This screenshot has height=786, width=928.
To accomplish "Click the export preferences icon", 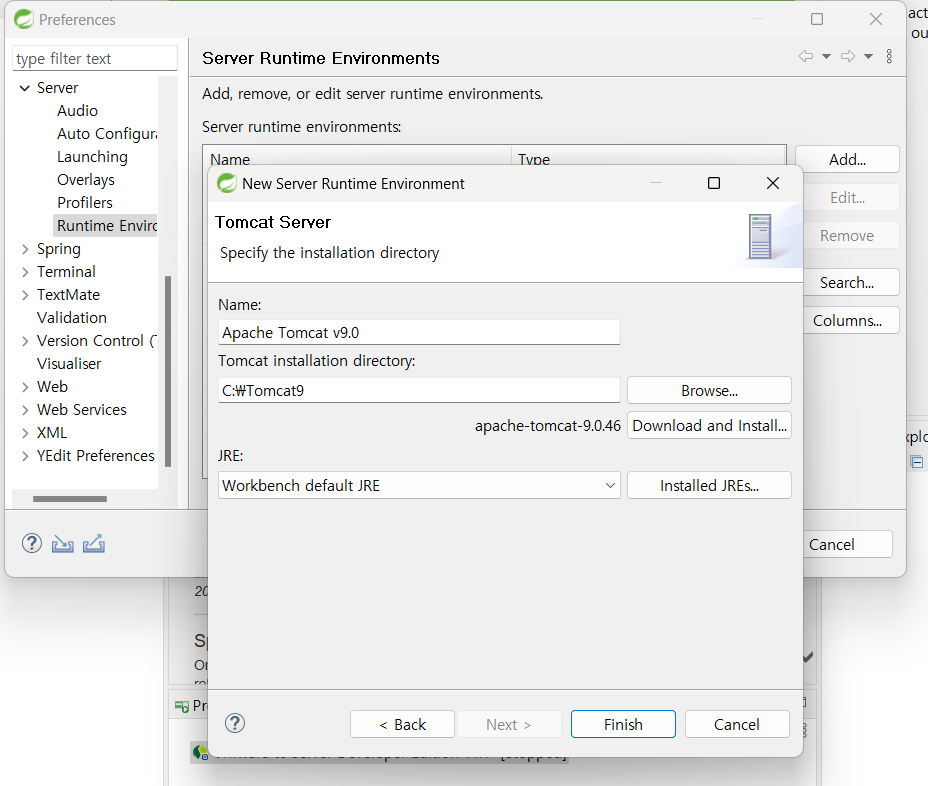I will [x=94, y=543].
